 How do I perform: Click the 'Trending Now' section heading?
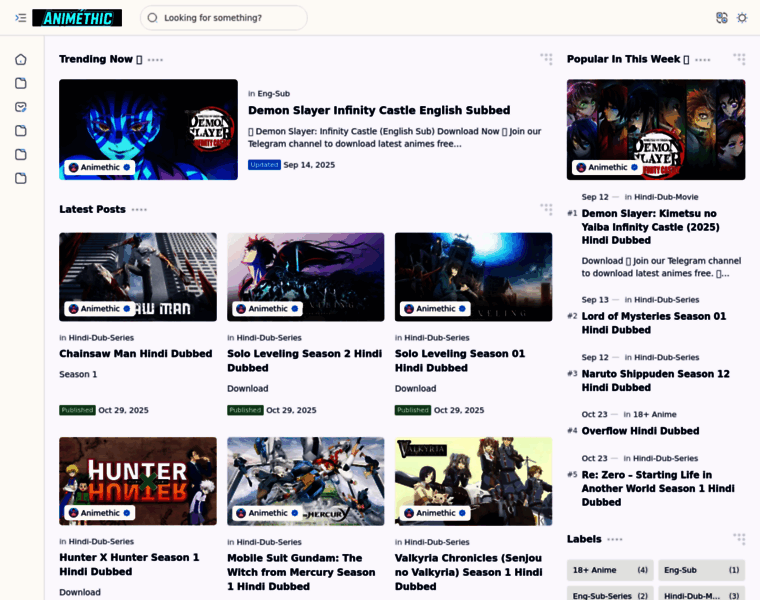[x=100, y=59]
